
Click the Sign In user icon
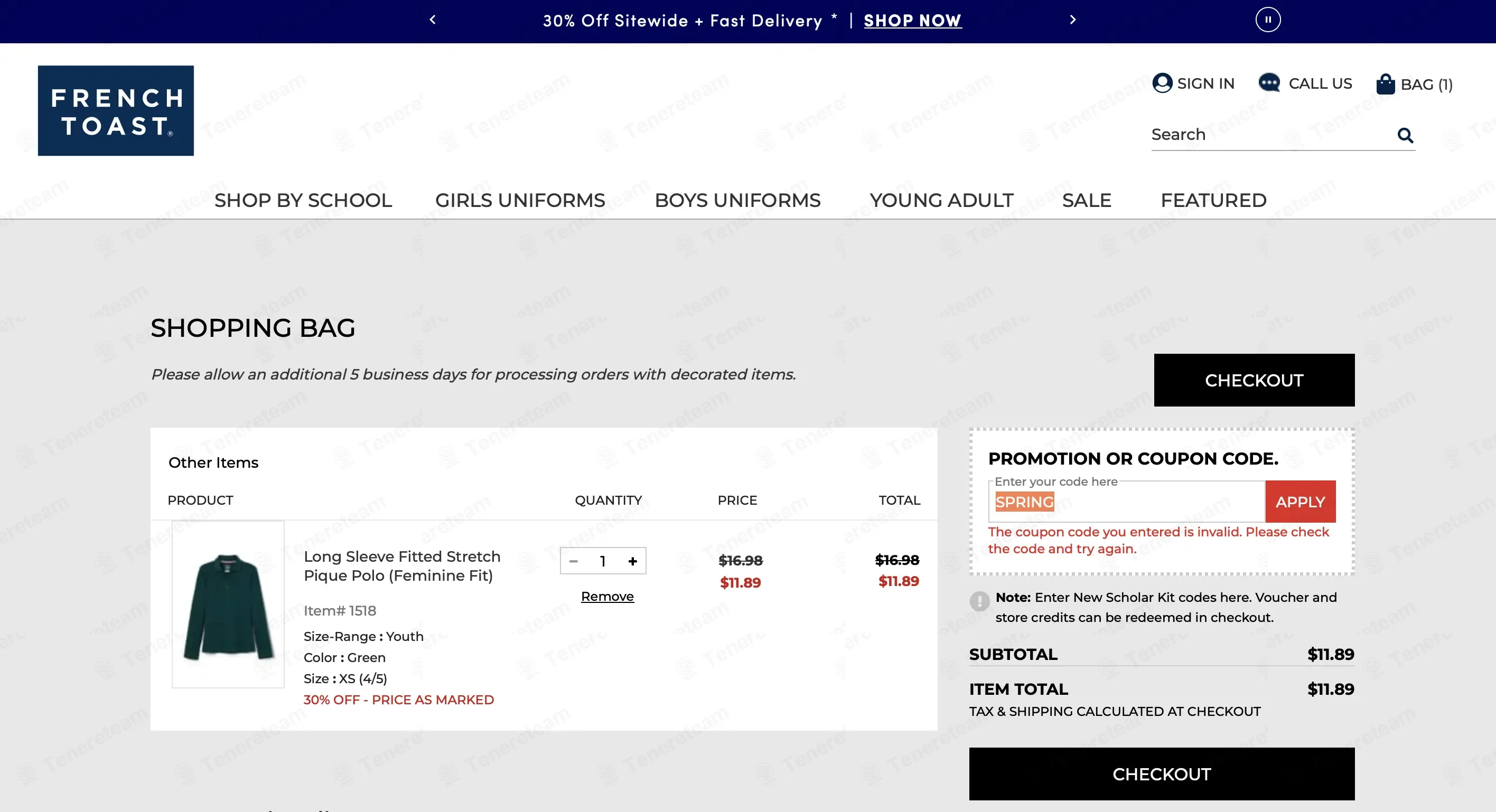click(x=1162, y=83)
